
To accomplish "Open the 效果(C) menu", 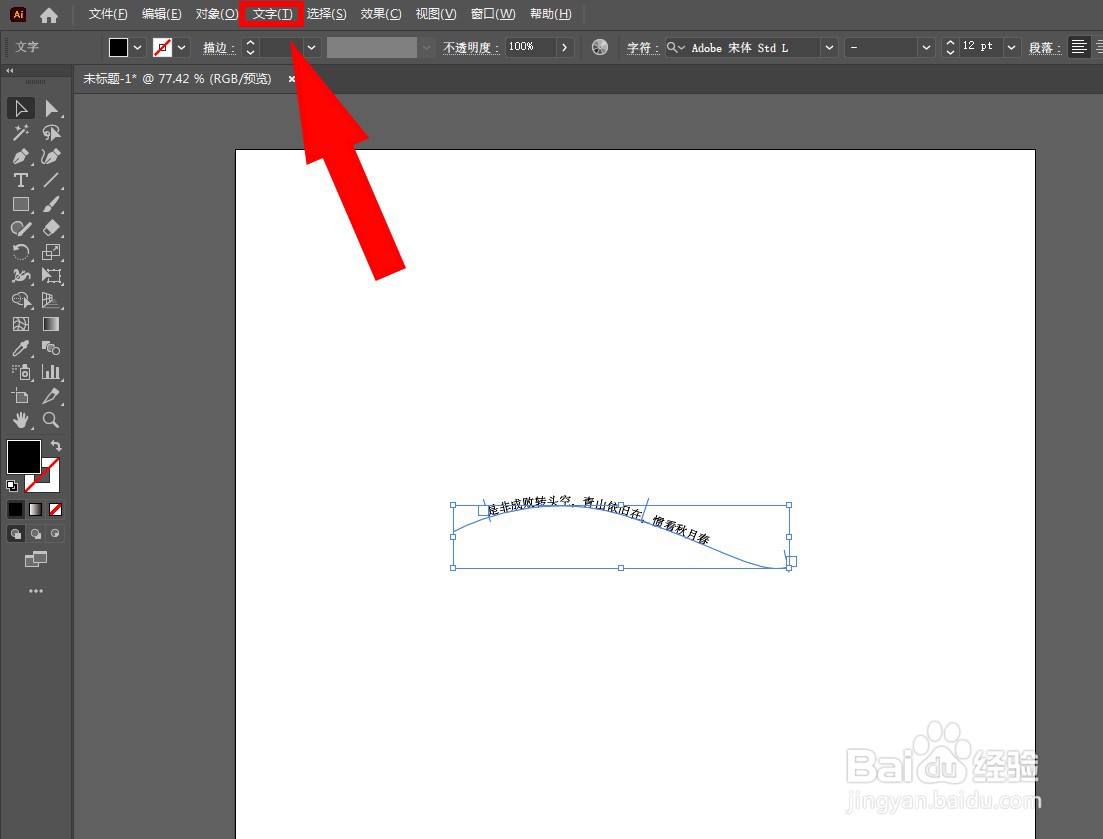I will pyautogui.click(x=381, y=14).
